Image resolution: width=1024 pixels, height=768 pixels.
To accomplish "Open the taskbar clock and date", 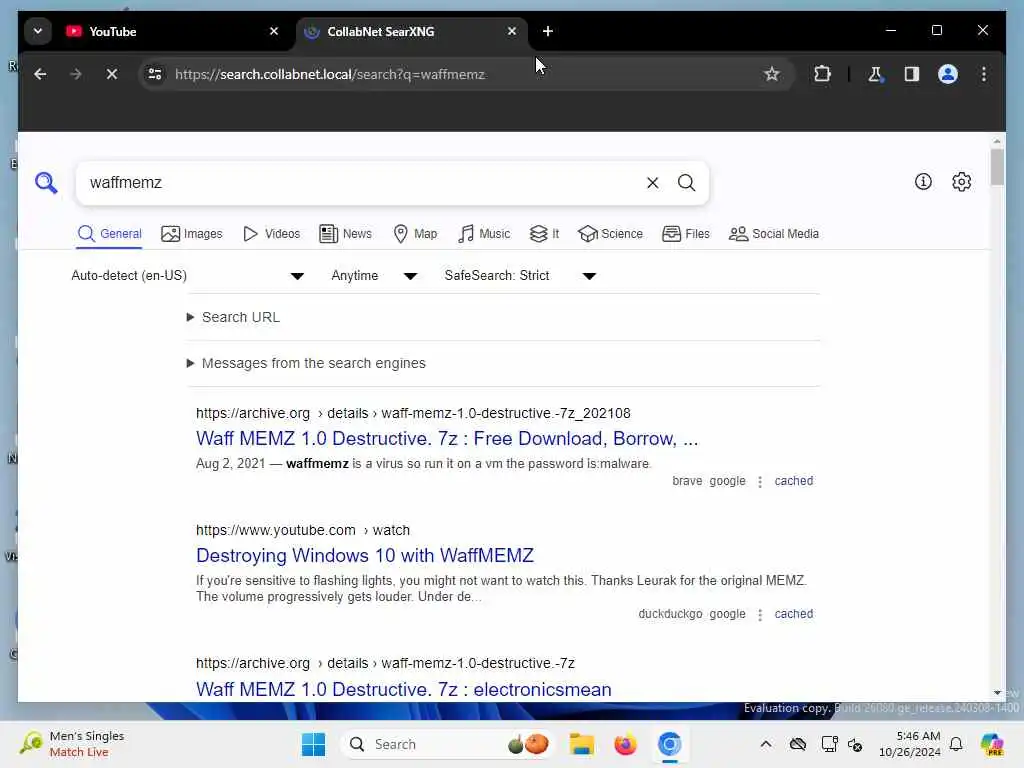I will [909, 744].
